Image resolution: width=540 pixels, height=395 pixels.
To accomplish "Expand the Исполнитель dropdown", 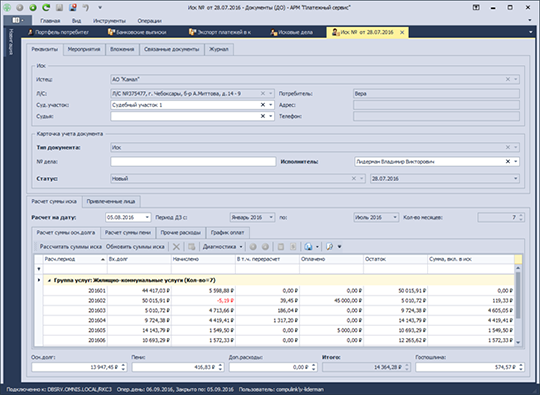I will (516, 161).
